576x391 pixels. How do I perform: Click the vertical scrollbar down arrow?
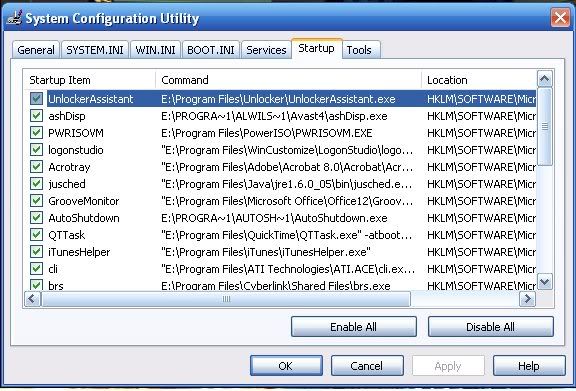[x=545, y=282]
